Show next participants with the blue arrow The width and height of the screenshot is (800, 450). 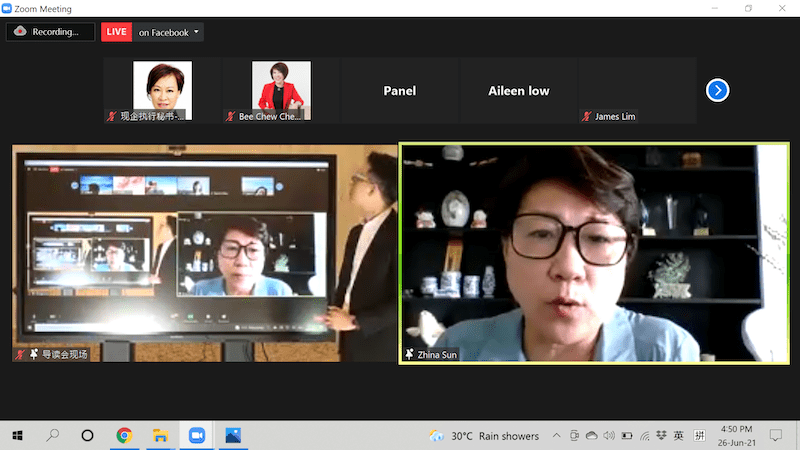pos(717,90)
